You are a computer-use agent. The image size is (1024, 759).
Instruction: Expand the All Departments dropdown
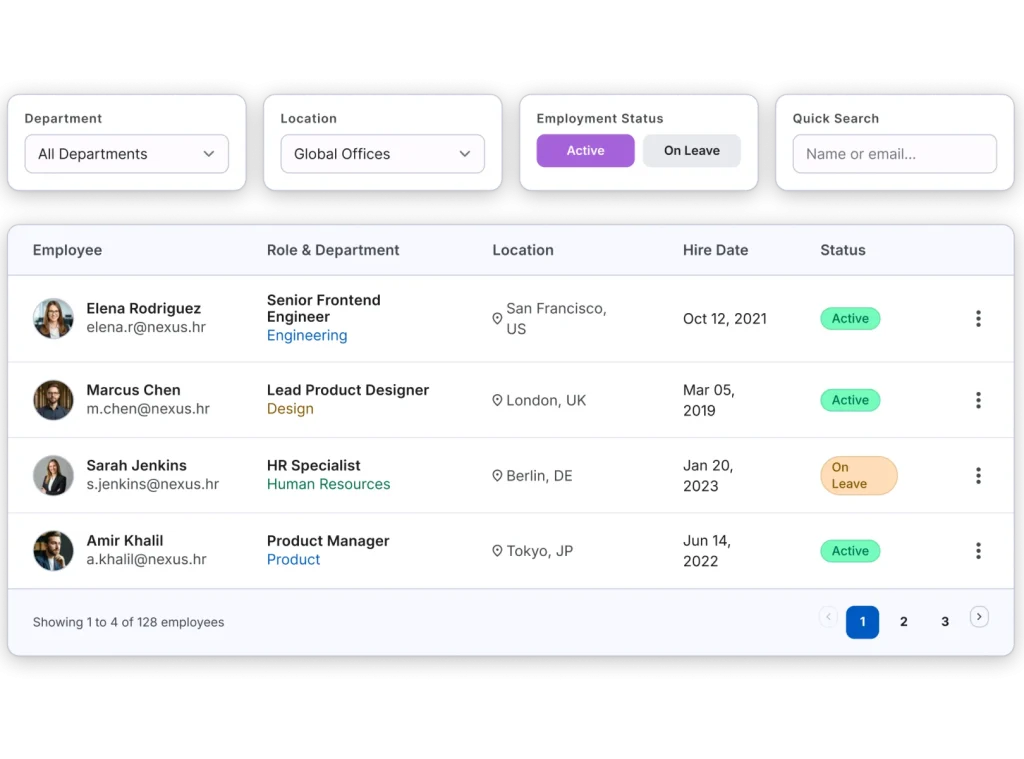127,154
